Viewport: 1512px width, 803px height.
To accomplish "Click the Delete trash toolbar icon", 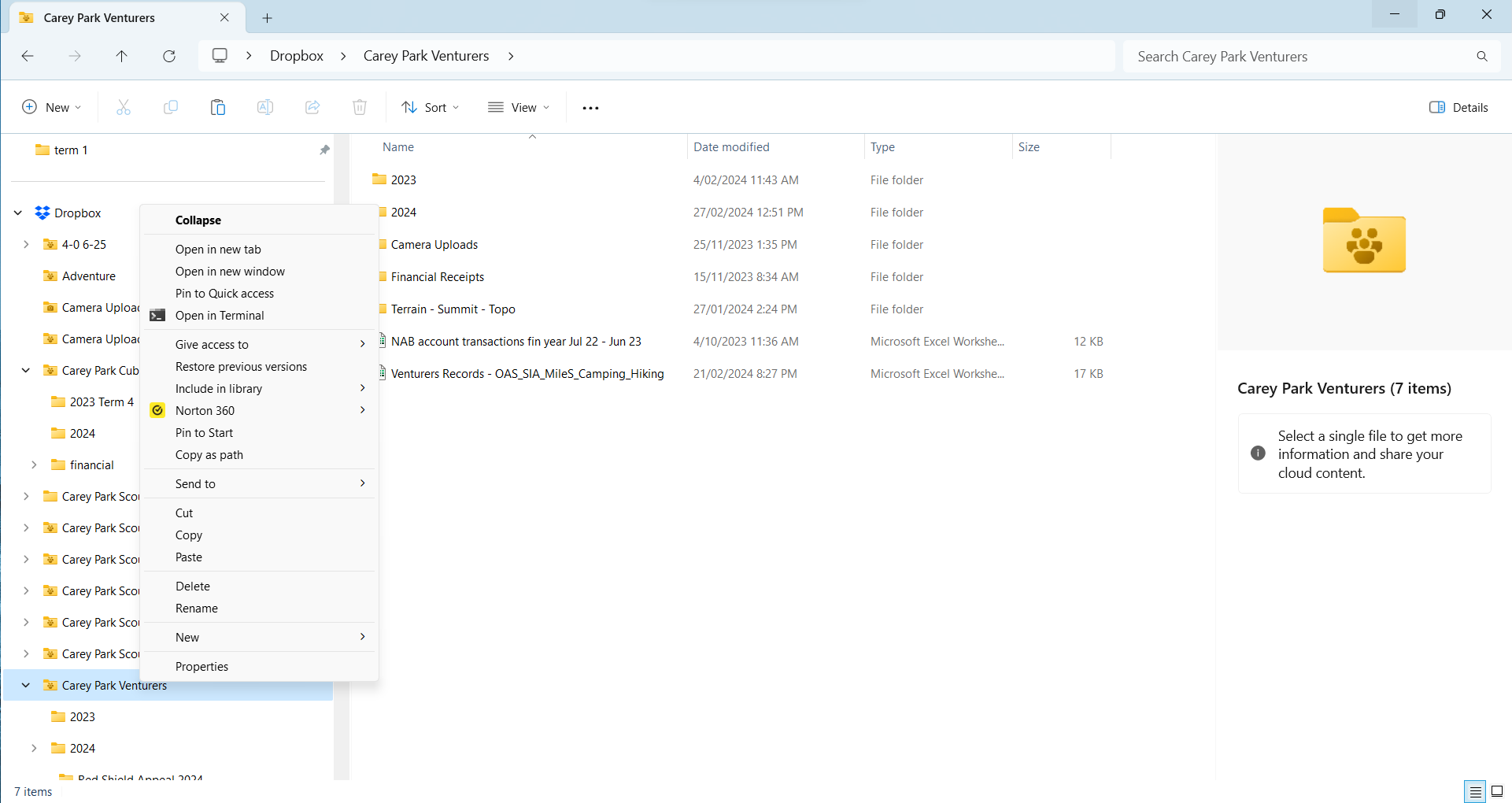I will [x=360, y=107].
